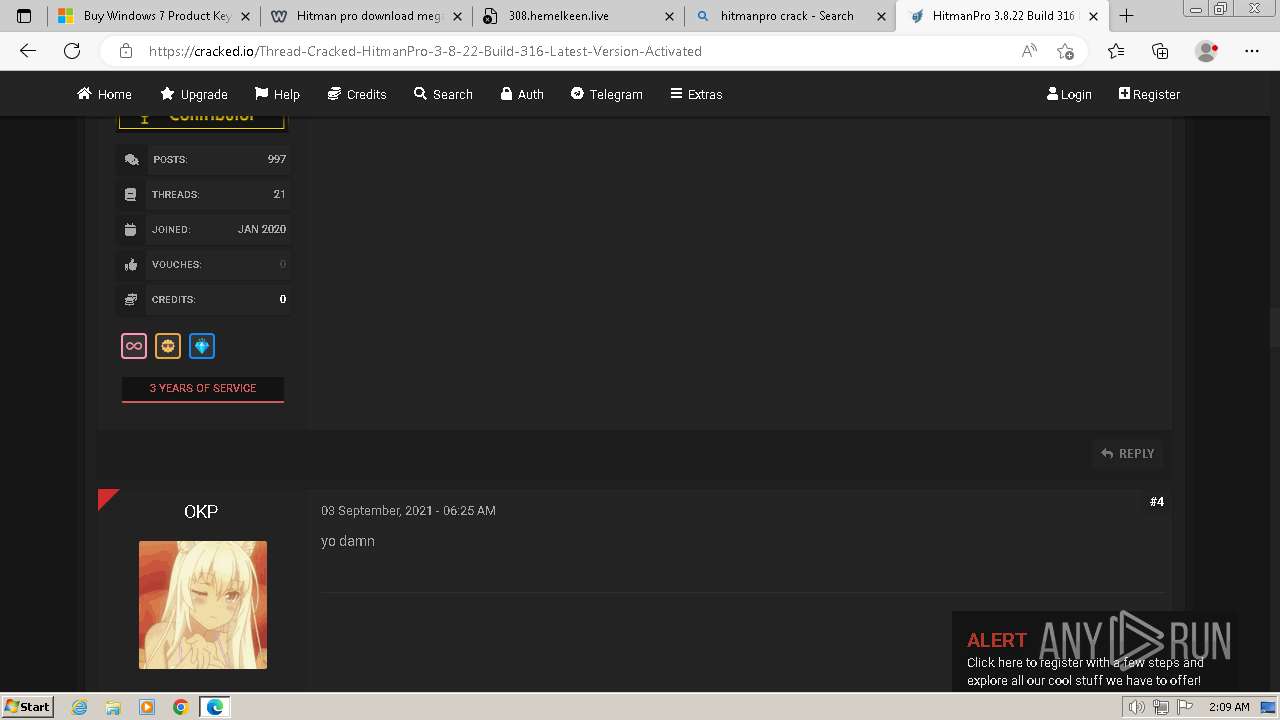Image resolution: width=1280 pixels, height=720 pixels.
Task: Expand the Extras menu
Action: (696, 94)
